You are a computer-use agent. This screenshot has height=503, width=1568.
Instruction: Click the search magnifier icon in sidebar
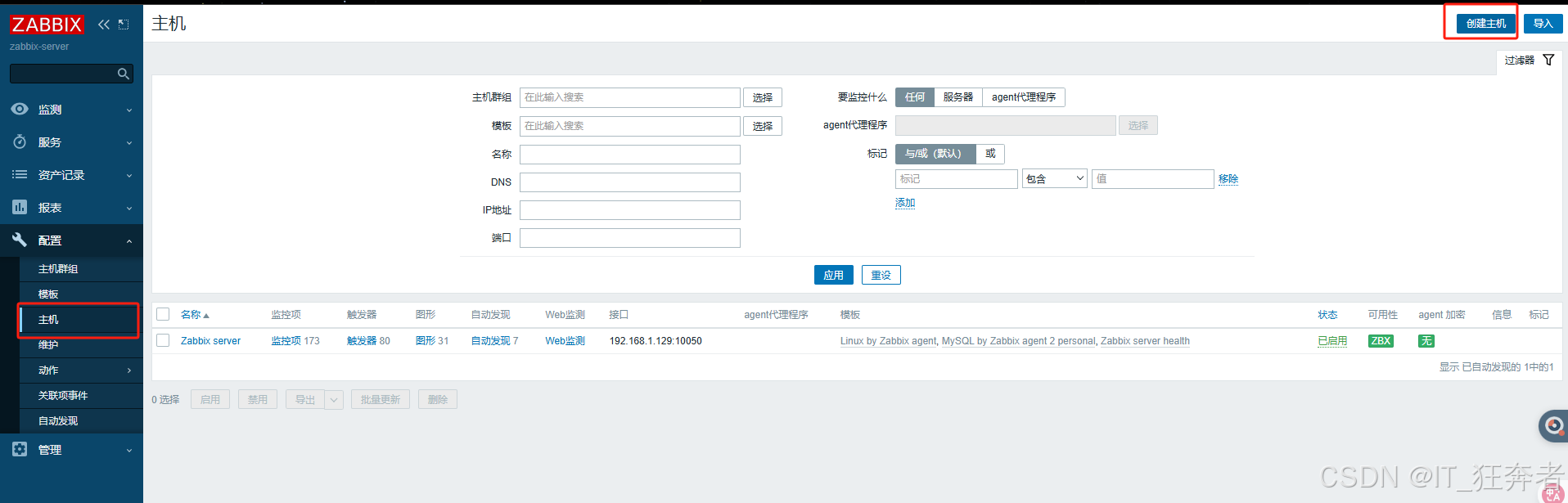(124, 74)
